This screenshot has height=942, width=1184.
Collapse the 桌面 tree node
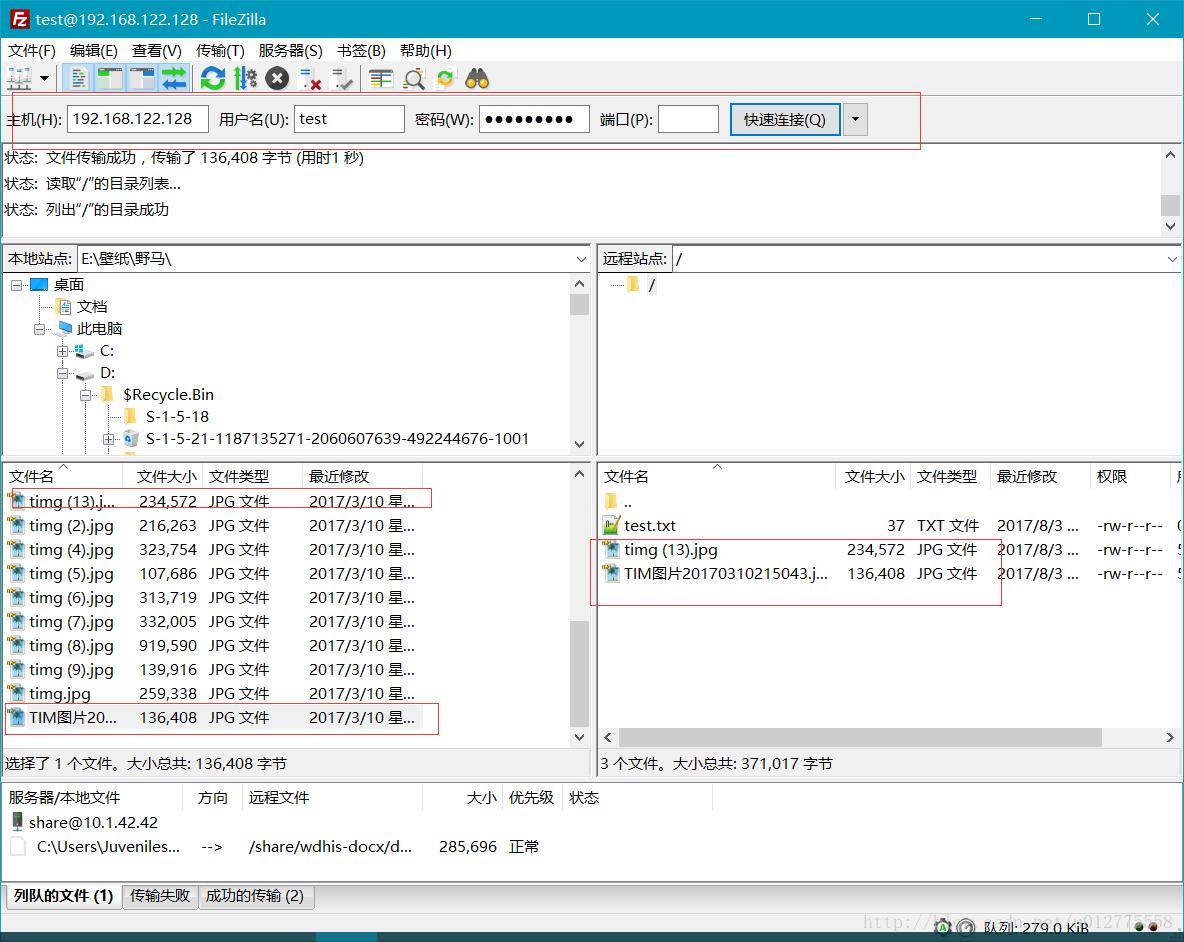click(16, 285)
